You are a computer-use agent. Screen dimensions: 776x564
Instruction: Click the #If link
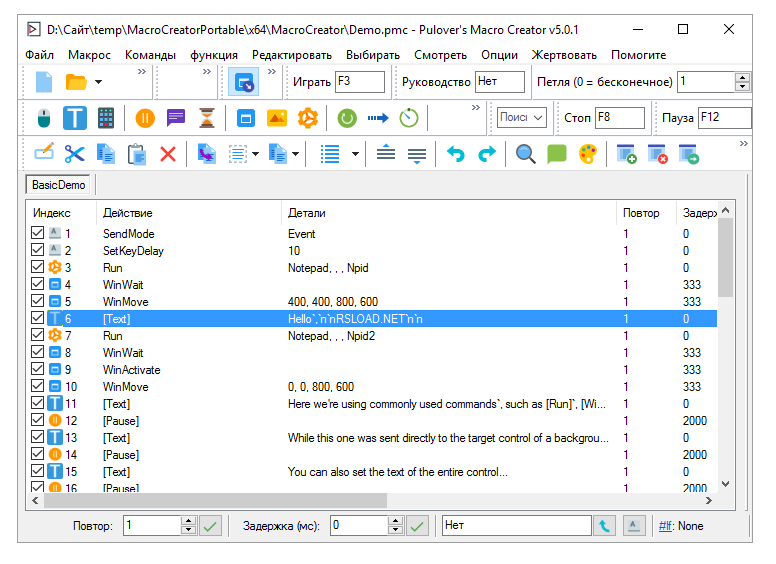pos(666,526)
